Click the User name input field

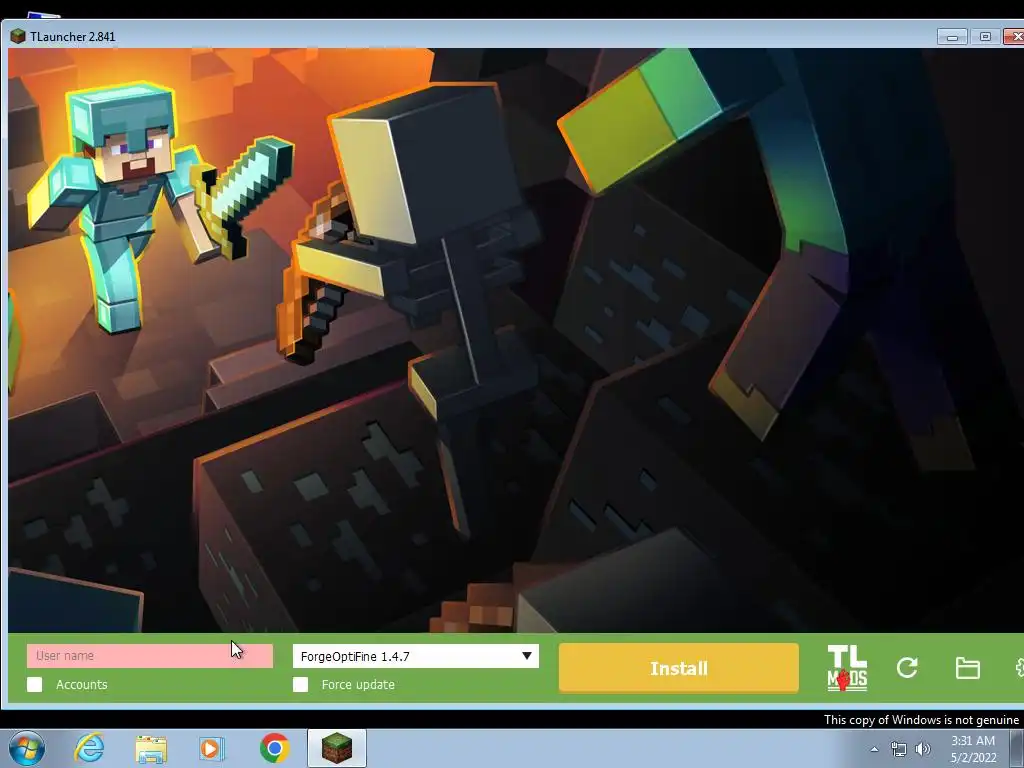coord(150,656)
